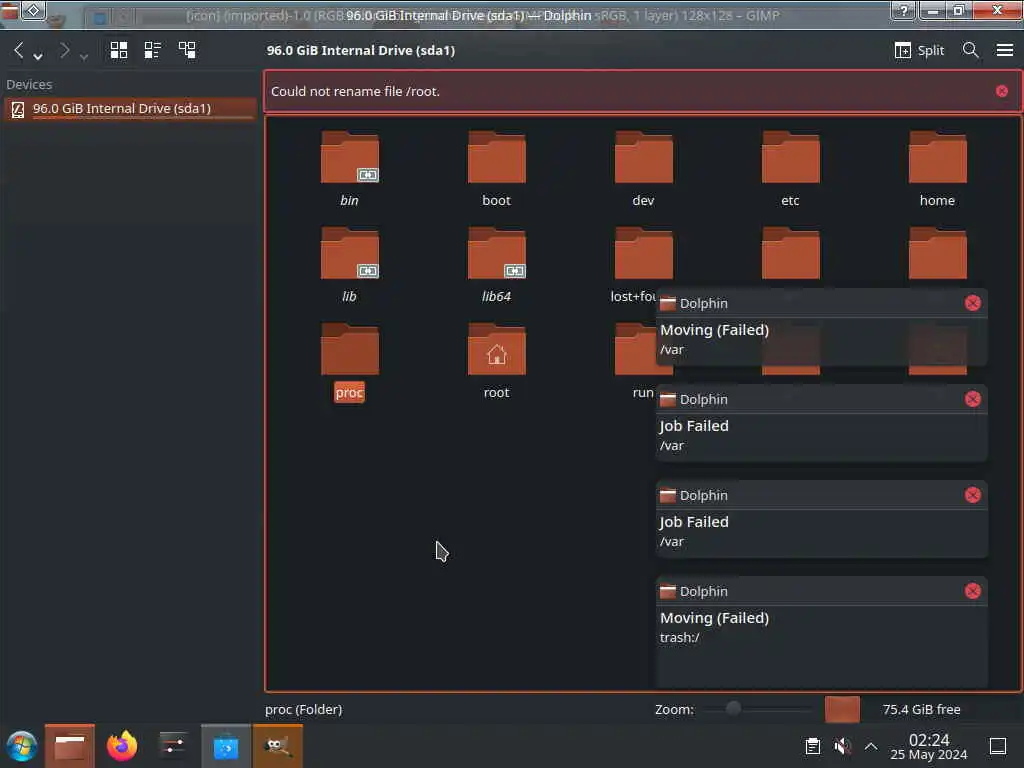
Task: Switch to GIMP in the taskbar
Action: [x=278, y=746]
